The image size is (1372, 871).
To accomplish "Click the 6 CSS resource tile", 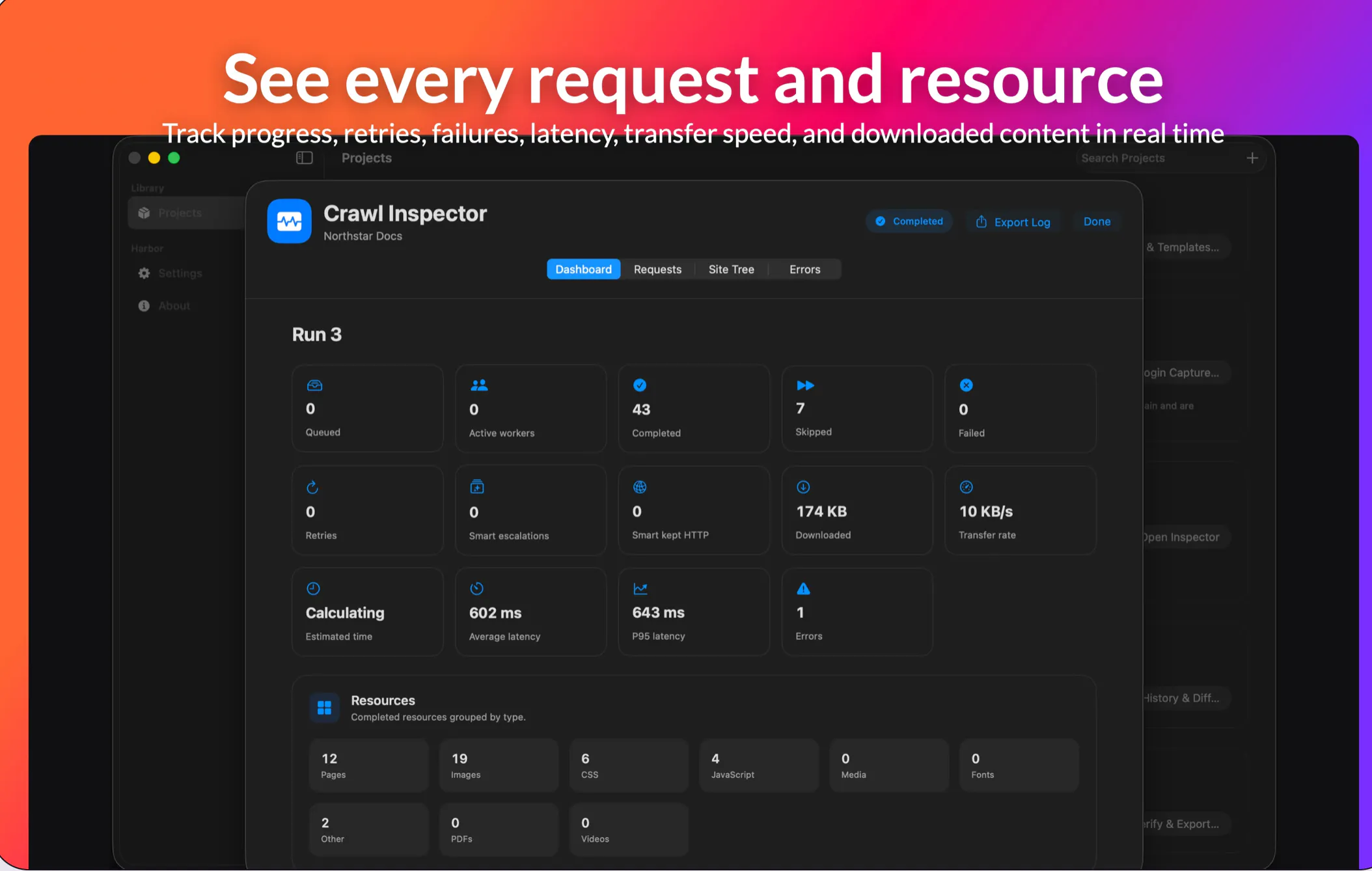I will (x=629, y=766).
